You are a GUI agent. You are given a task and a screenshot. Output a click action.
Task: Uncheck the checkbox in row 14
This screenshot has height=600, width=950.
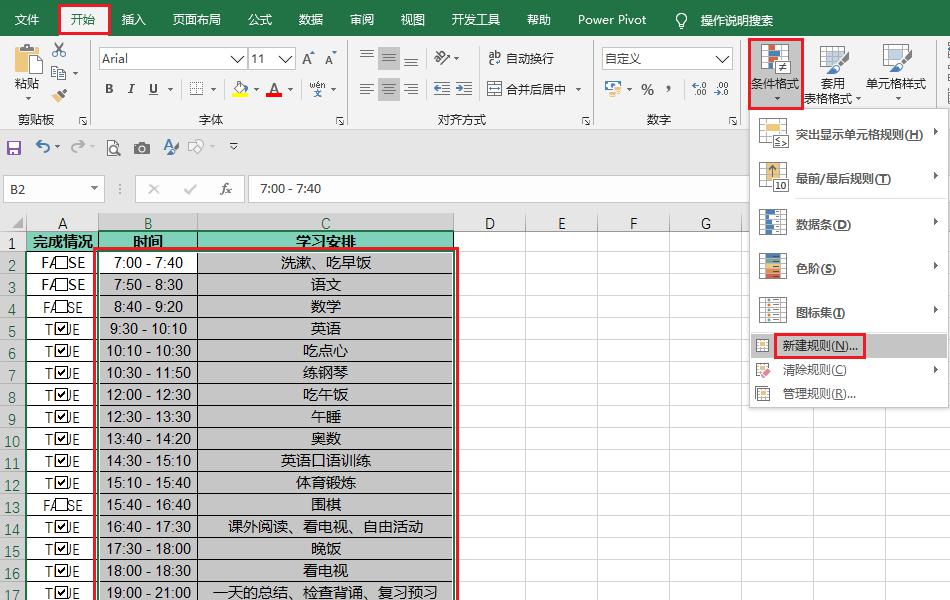pos(62,526)
